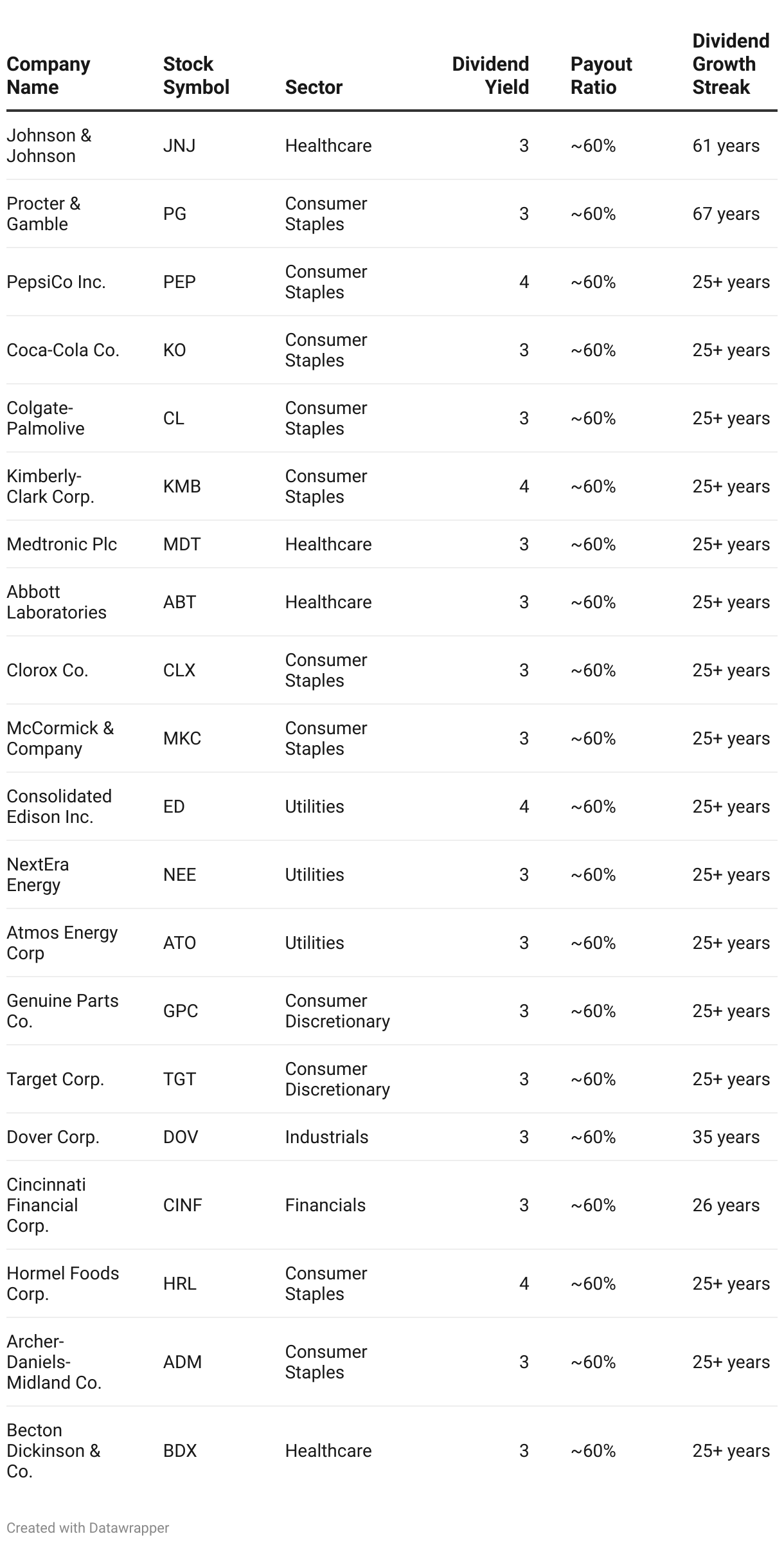This screenshot has width=784, height=1543.
Task: Click the NEE ticker symbol
Action: tap(179, 875)
